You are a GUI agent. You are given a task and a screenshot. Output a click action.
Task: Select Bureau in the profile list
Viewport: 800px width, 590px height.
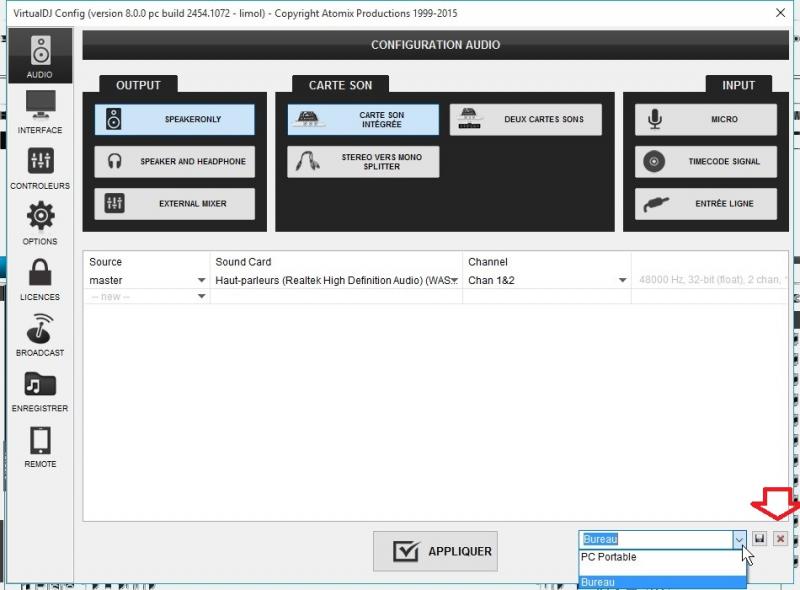(x=660, y=582)
